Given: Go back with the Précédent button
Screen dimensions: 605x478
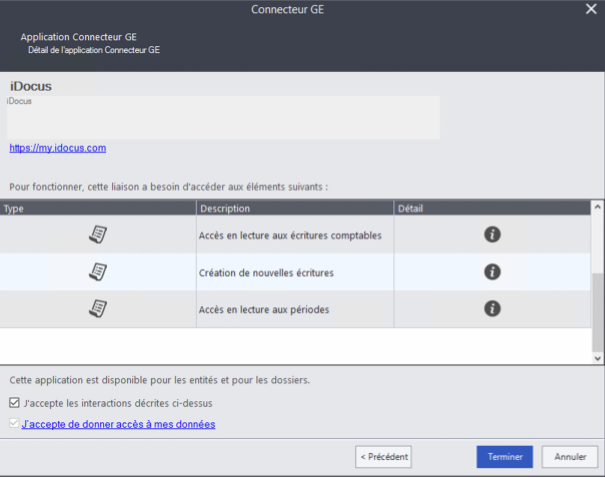Looking at the screenshot, I should [x=384, y=457].
